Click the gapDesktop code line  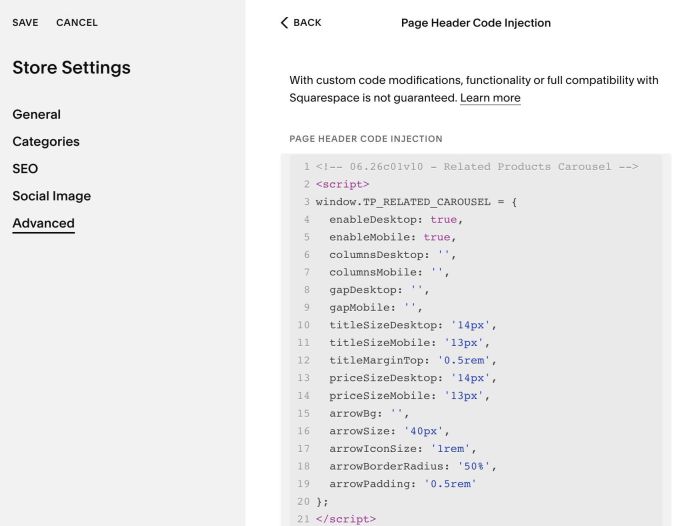[379, 290]
